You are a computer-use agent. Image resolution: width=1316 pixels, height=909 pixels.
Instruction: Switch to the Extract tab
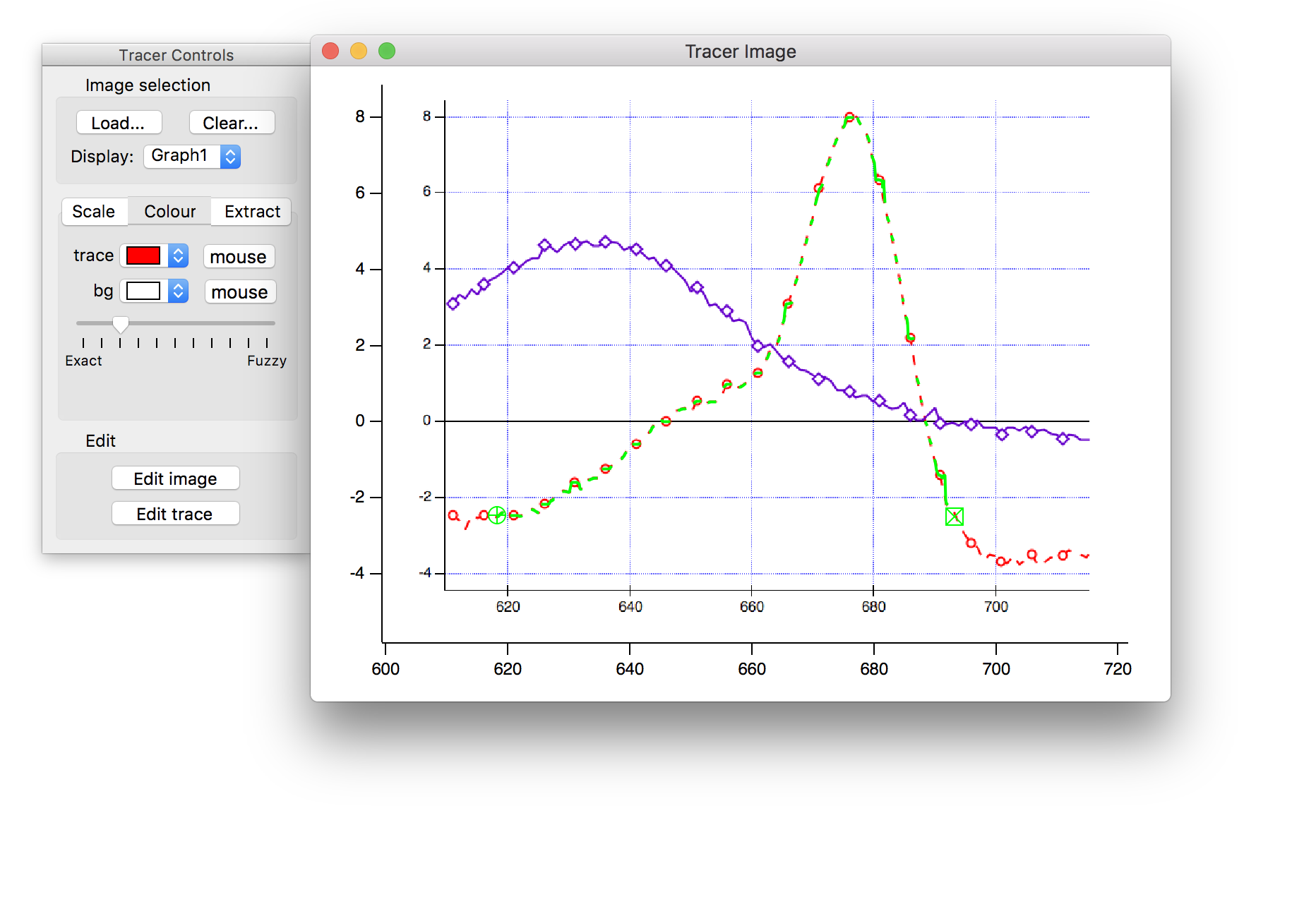click(x=252, y=212)
